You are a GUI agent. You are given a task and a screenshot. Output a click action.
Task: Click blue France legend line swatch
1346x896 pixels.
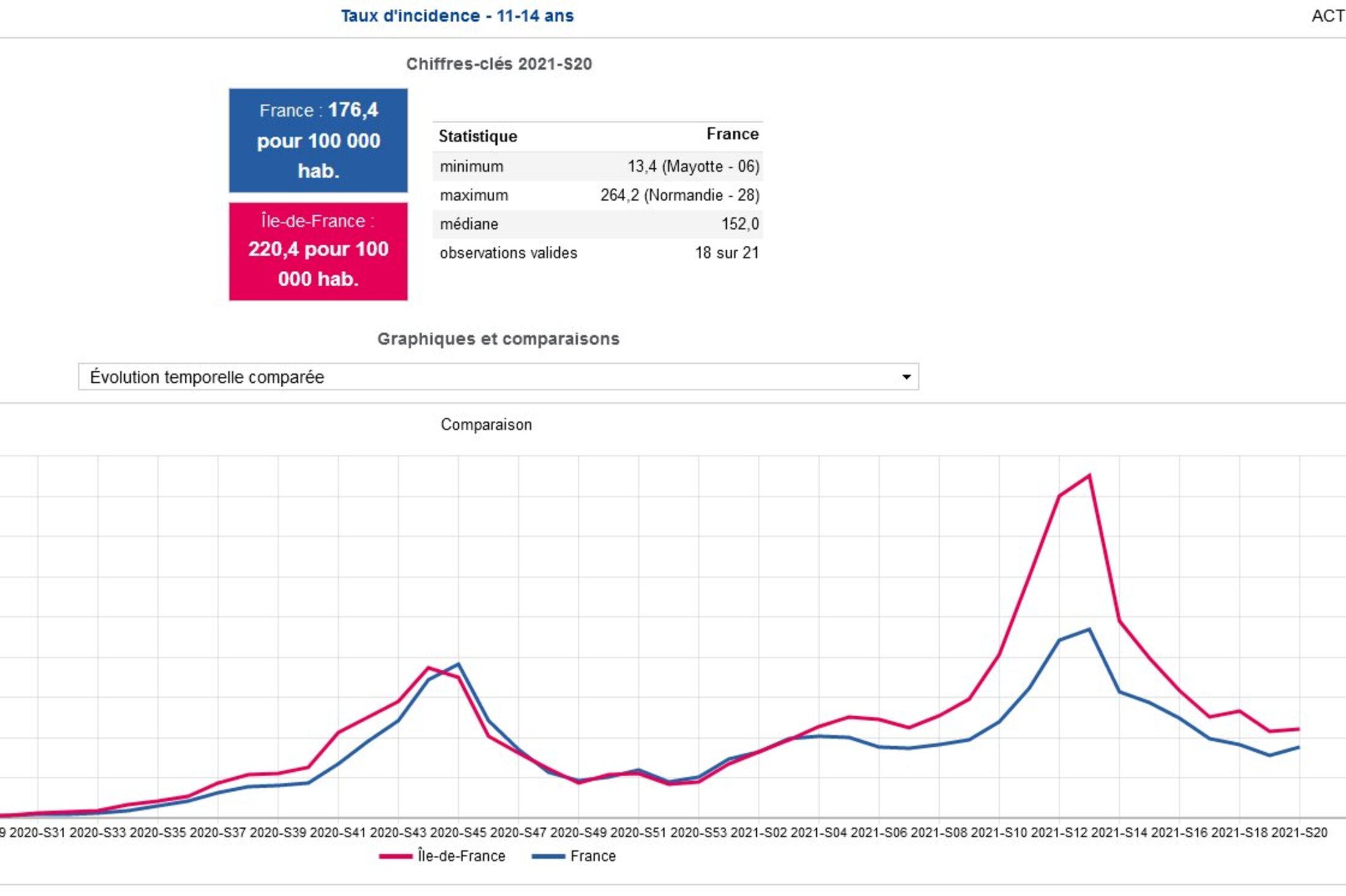pos(548,856)
